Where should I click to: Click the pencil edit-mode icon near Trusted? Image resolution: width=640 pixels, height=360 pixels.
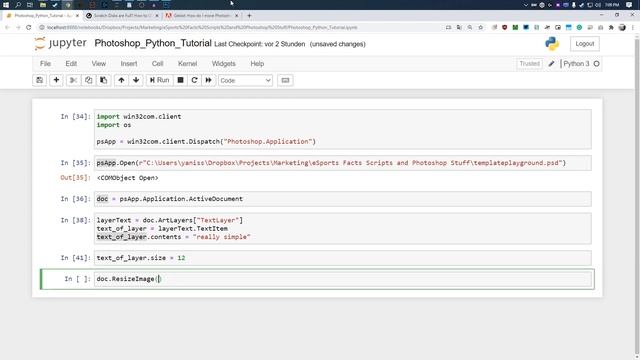[551, 64]
